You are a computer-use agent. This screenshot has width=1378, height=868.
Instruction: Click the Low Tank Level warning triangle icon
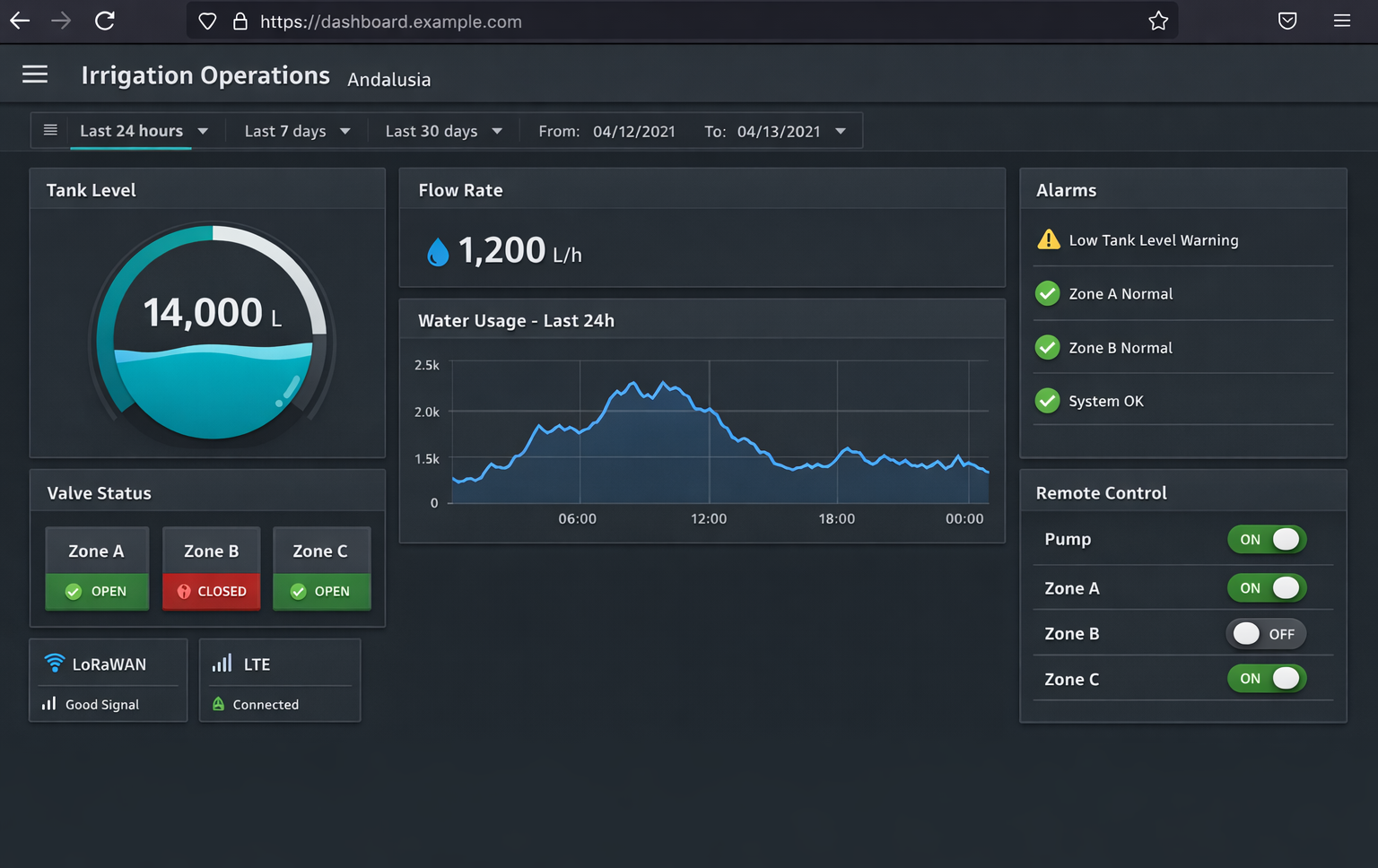point(1048,239)
